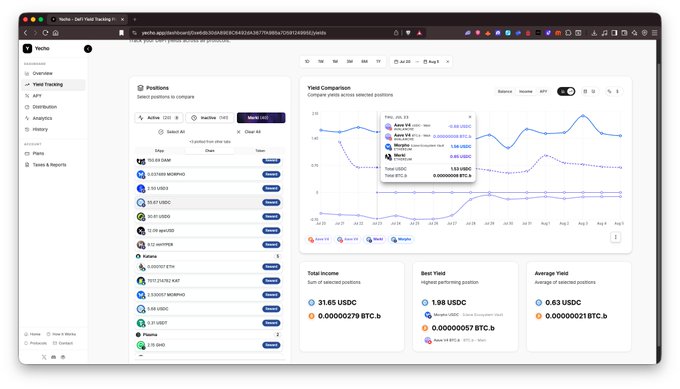Image resolution: width=680 pixels, height=389 pixels.
Task: Toggle the Merkl legend chip
Action: [x=375, y=239]
